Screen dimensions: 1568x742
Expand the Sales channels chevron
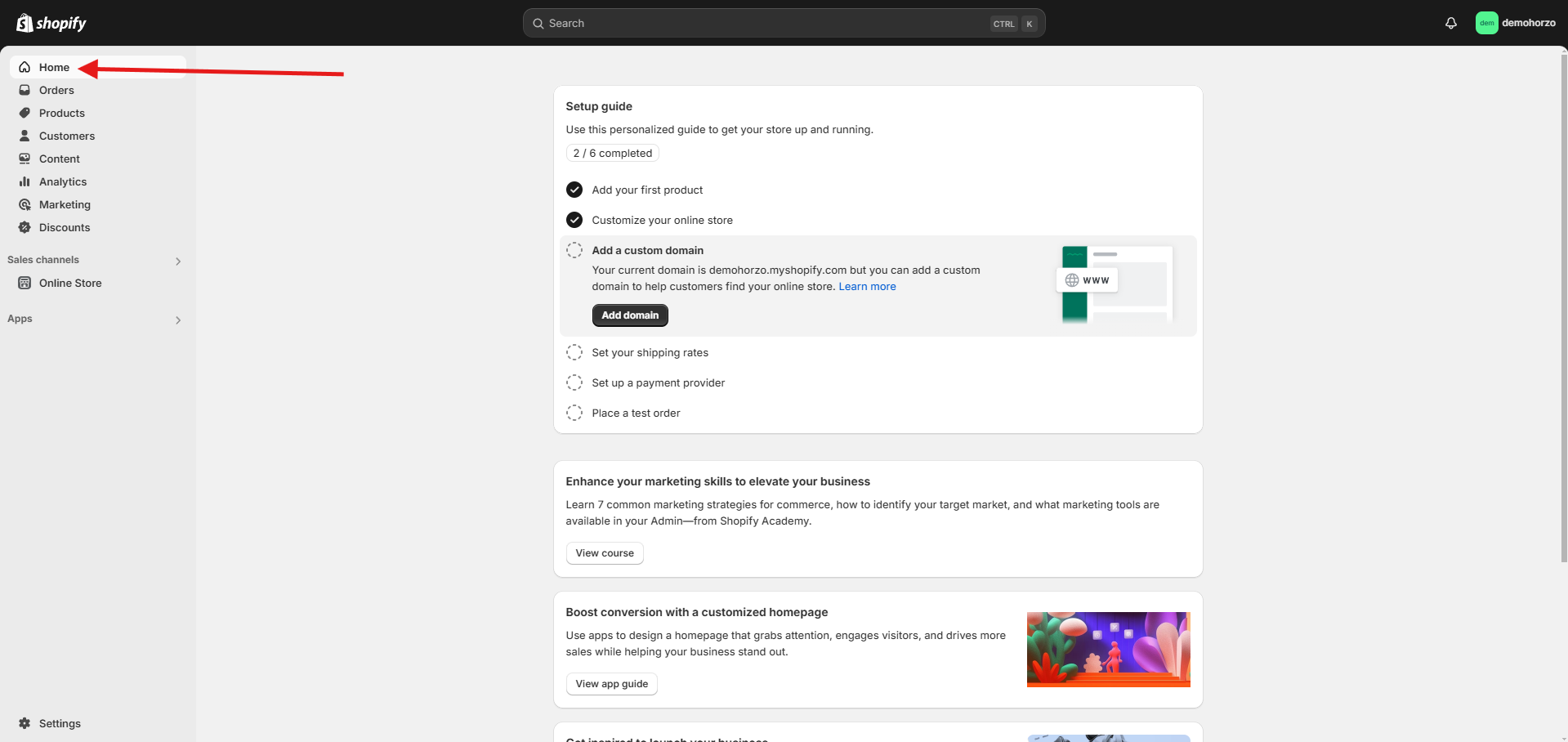coord(178,261)
